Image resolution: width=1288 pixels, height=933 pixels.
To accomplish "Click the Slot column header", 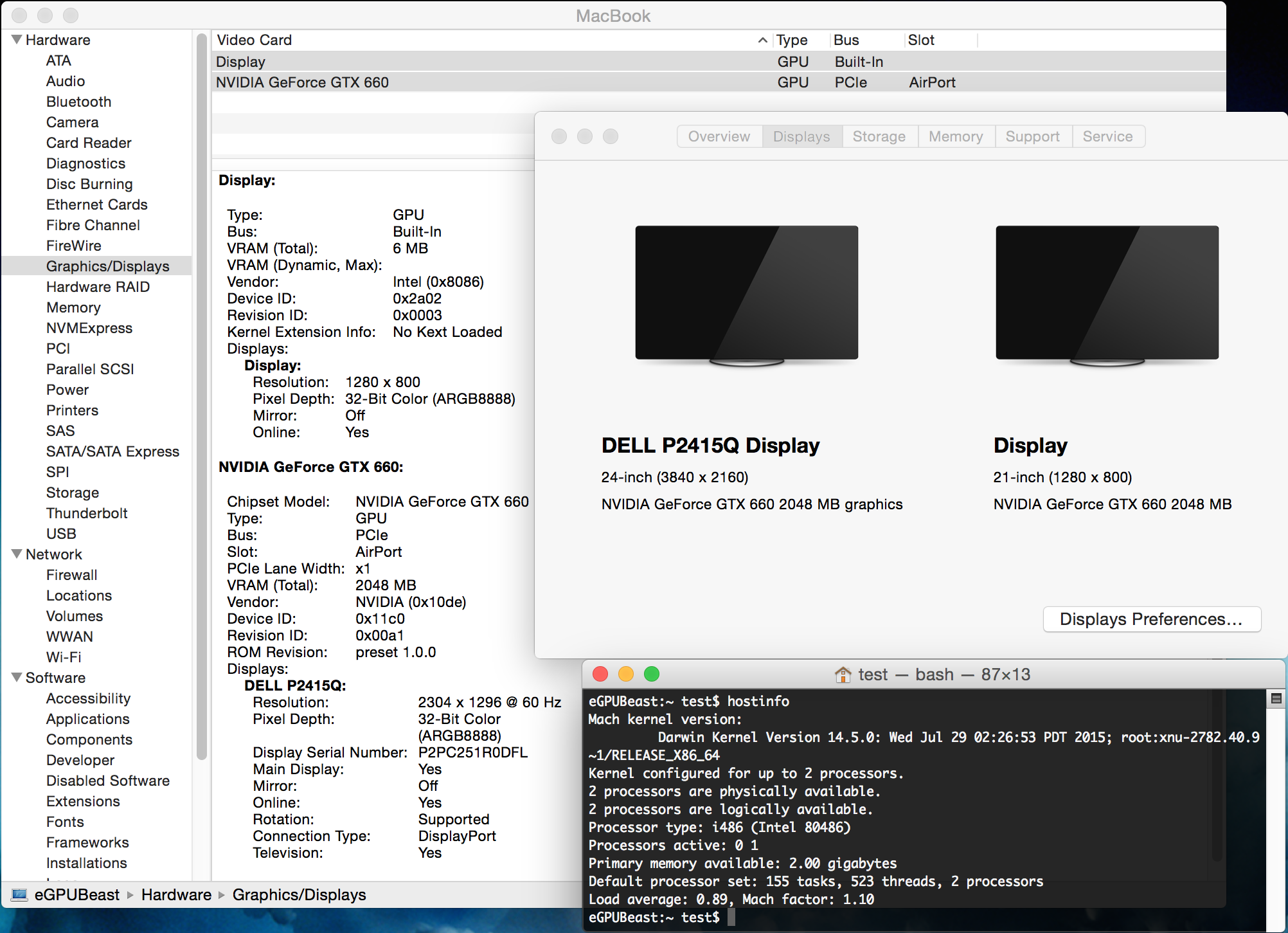I will click(921, 40).
